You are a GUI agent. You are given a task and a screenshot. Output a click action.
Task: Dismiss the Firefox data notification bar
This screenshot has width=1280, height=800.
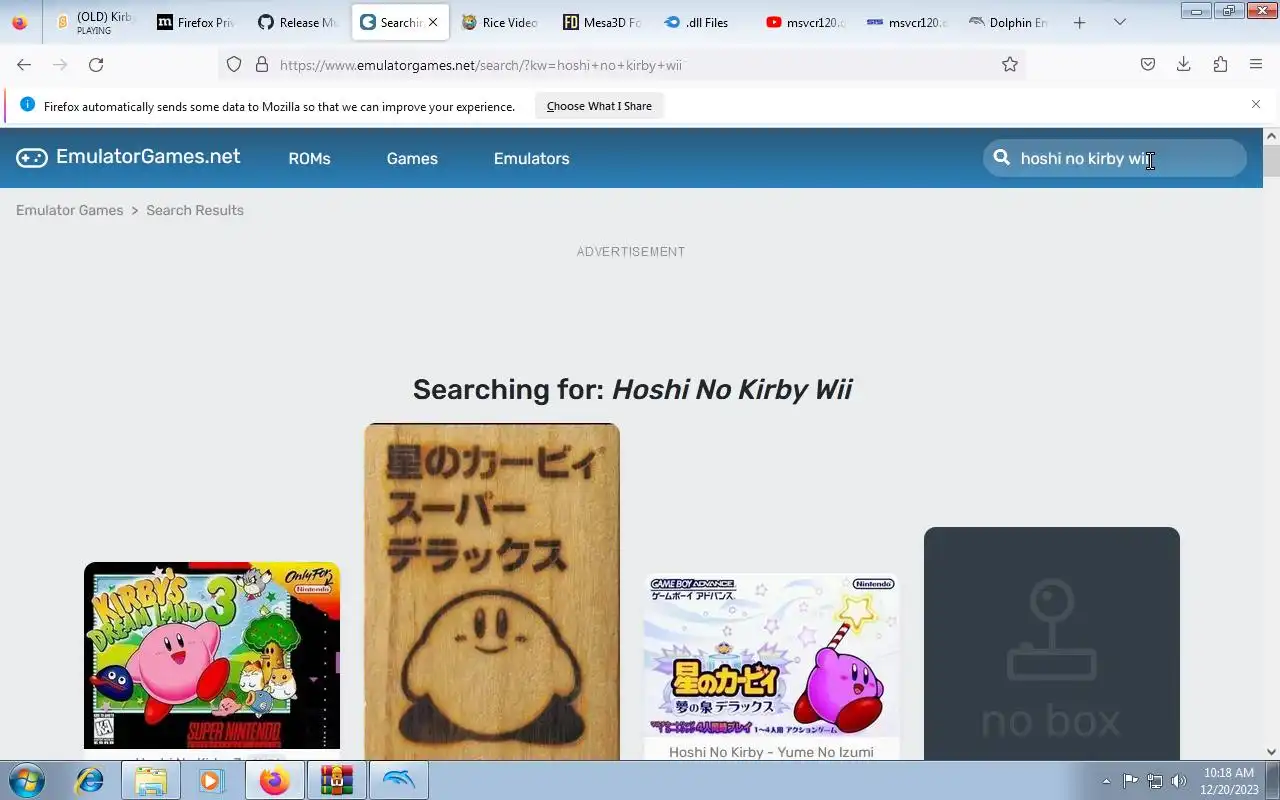(1256, 104)
